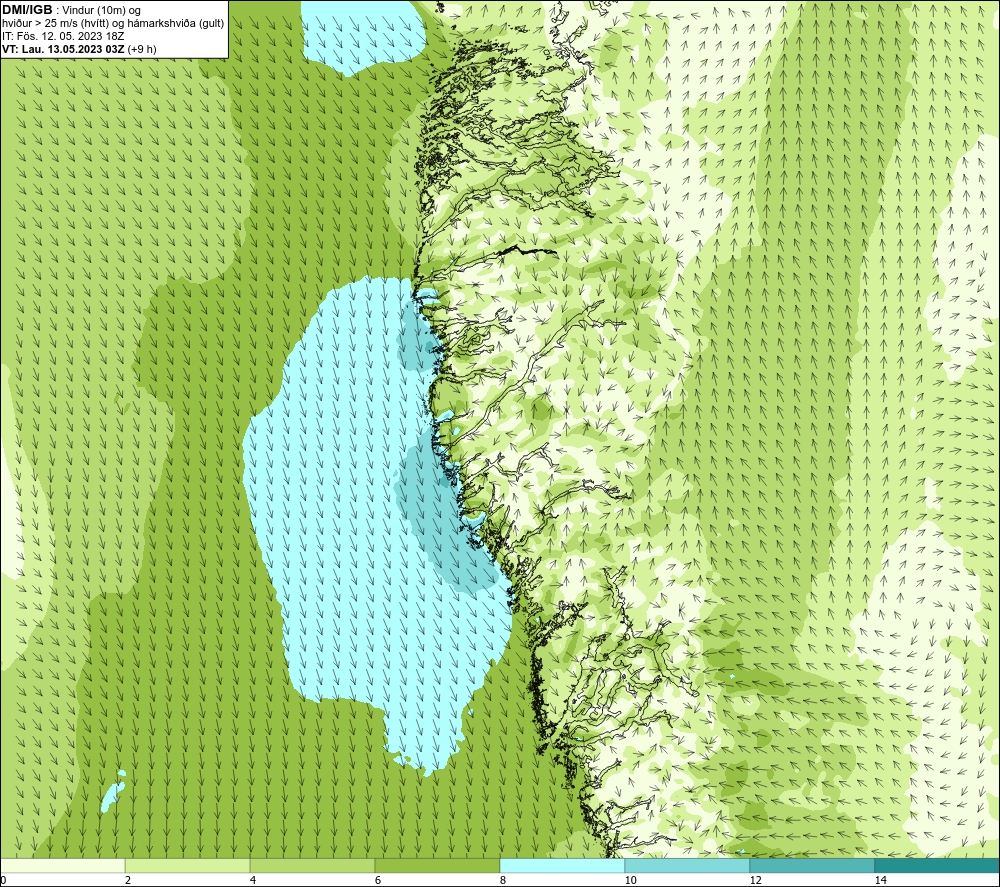Click the scale label "10"
The width and height of the screenshot is (1000, 887).
tap(631, 880)
